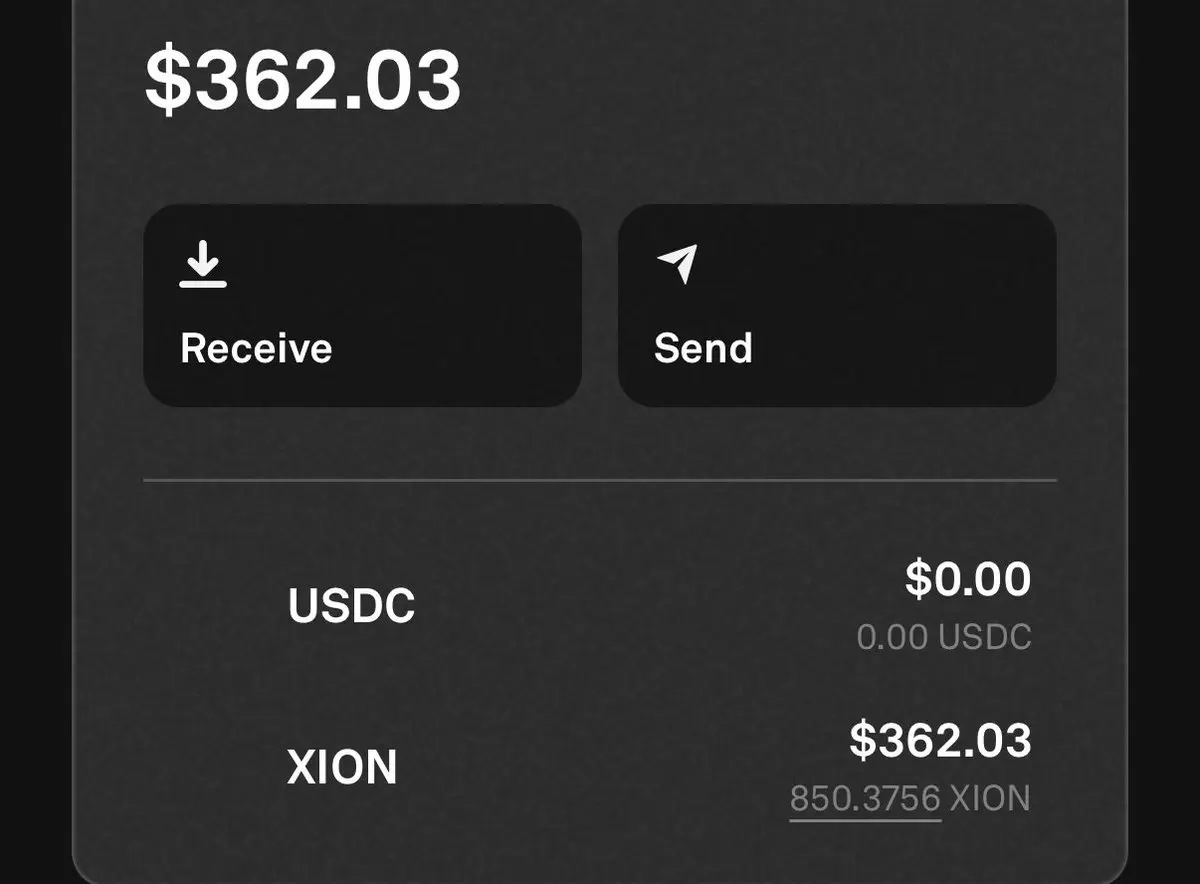Viewport: 1200px width, 884px height.
Task: Click empty space between USDC and XION rows
Action: point(600,688)
